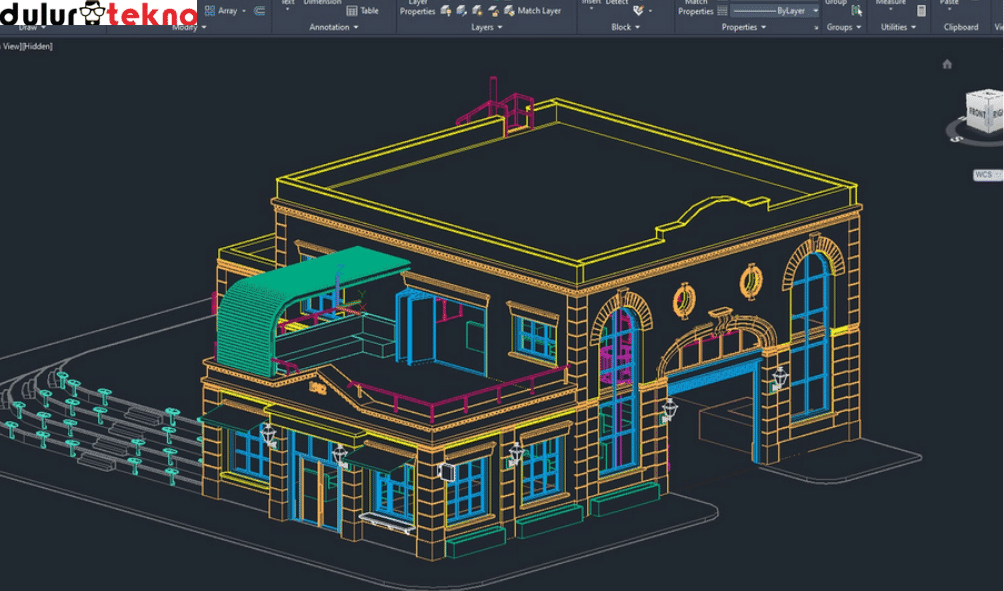The image size is (1004, 591).
Task: Select the Array tool icon
Action: click(x=210, y=10)
